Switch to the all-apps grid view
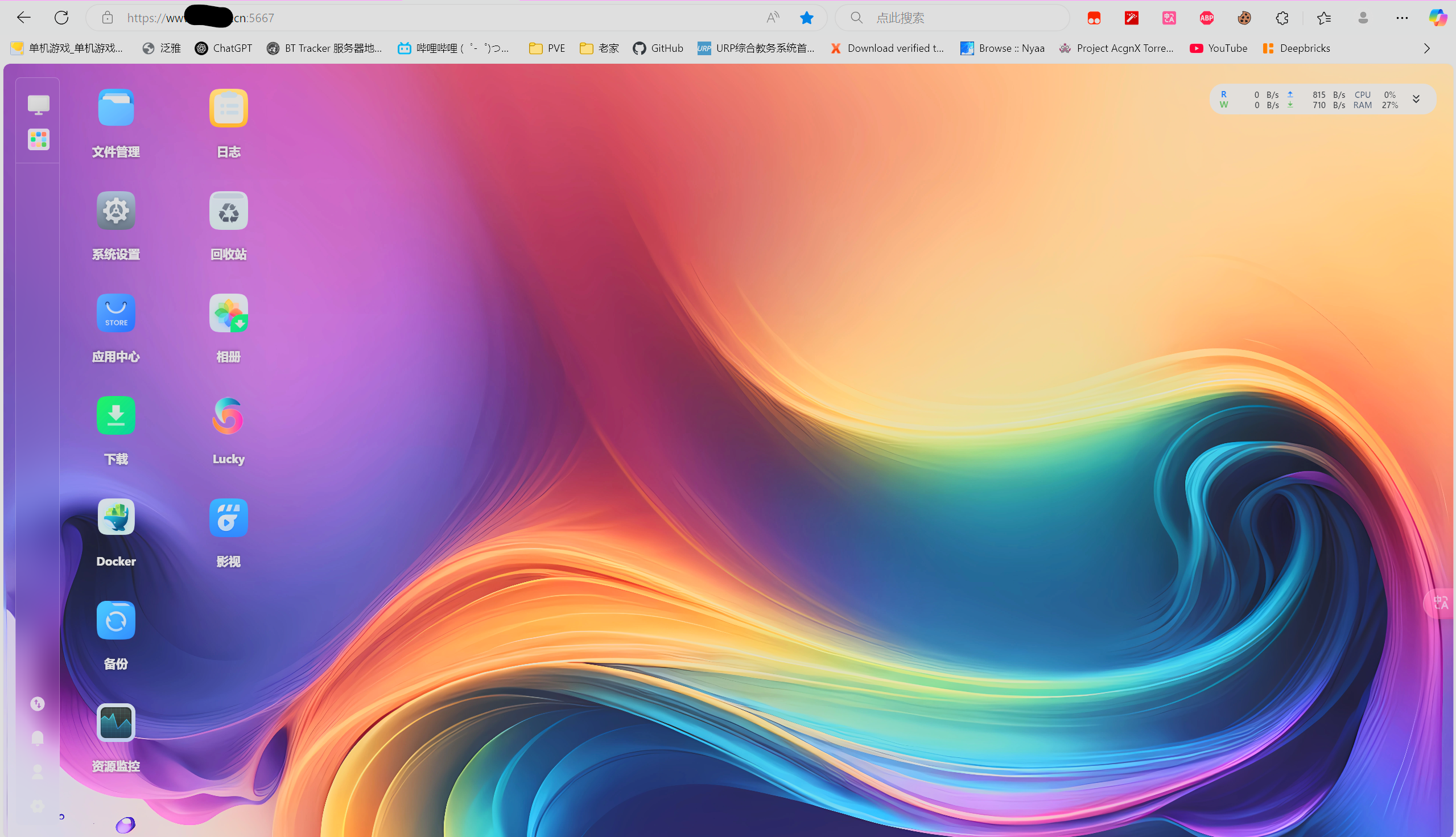The height and width of the screenshot is (837, 1456). [x=39, y=139]
